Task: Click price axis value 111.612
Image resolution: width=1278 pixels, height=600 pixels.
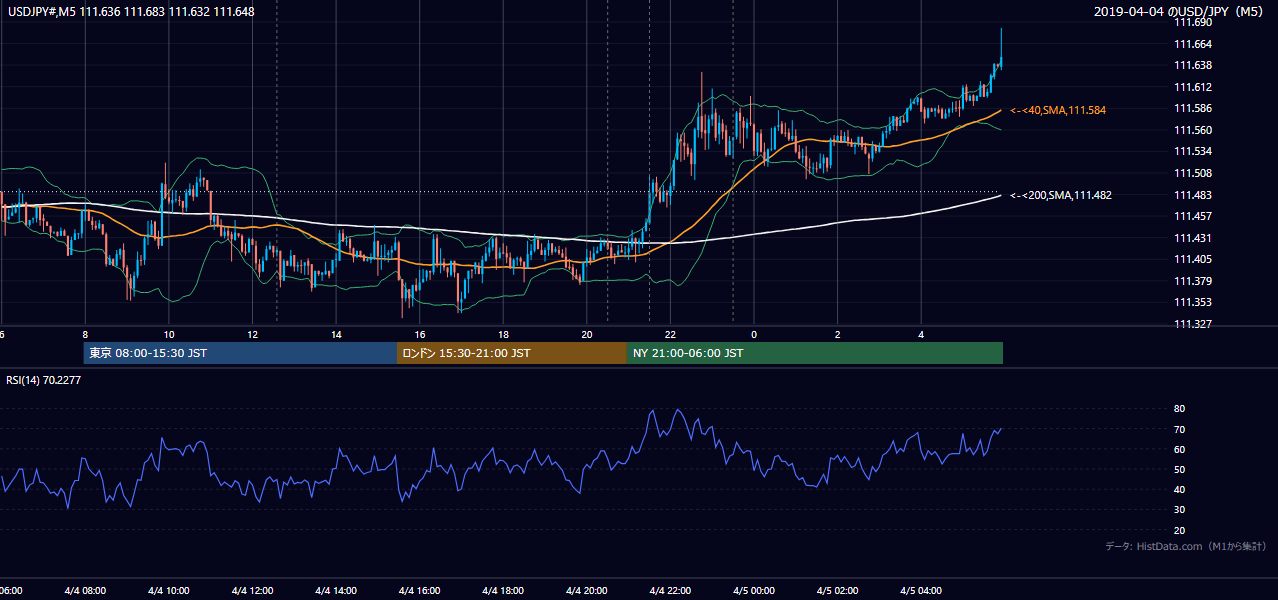Action: (x=1192, y=87)
